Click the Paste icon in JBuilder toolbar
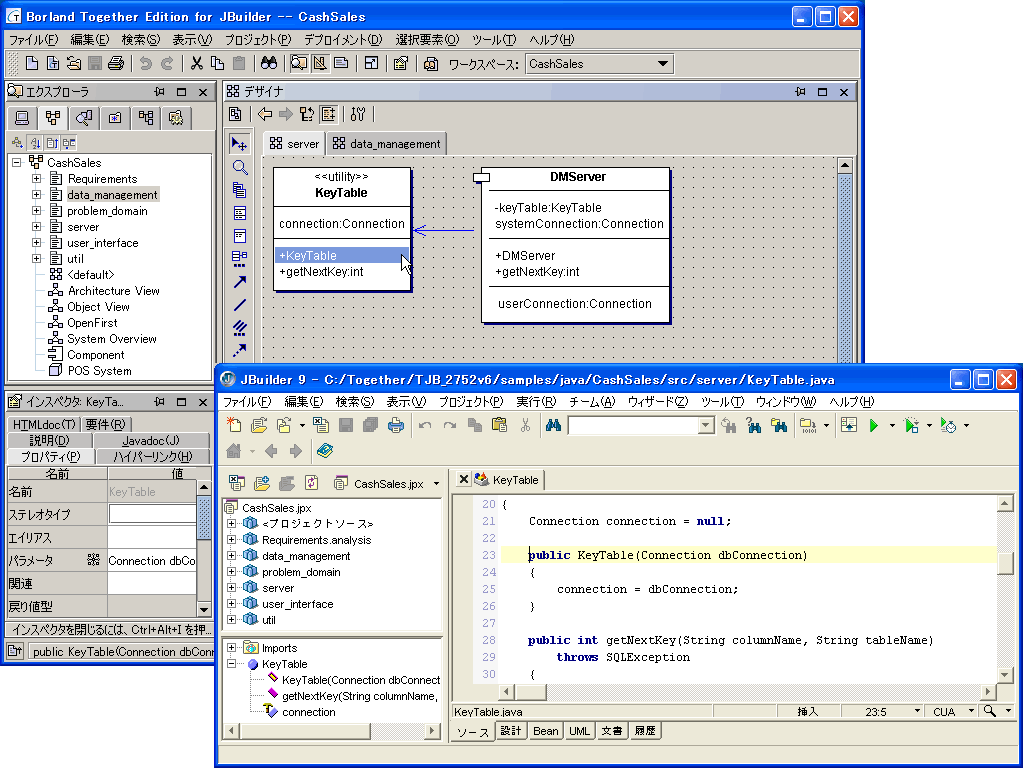Image resolution: width=1024 pixels, height=768 pixels. click(500, 426)
